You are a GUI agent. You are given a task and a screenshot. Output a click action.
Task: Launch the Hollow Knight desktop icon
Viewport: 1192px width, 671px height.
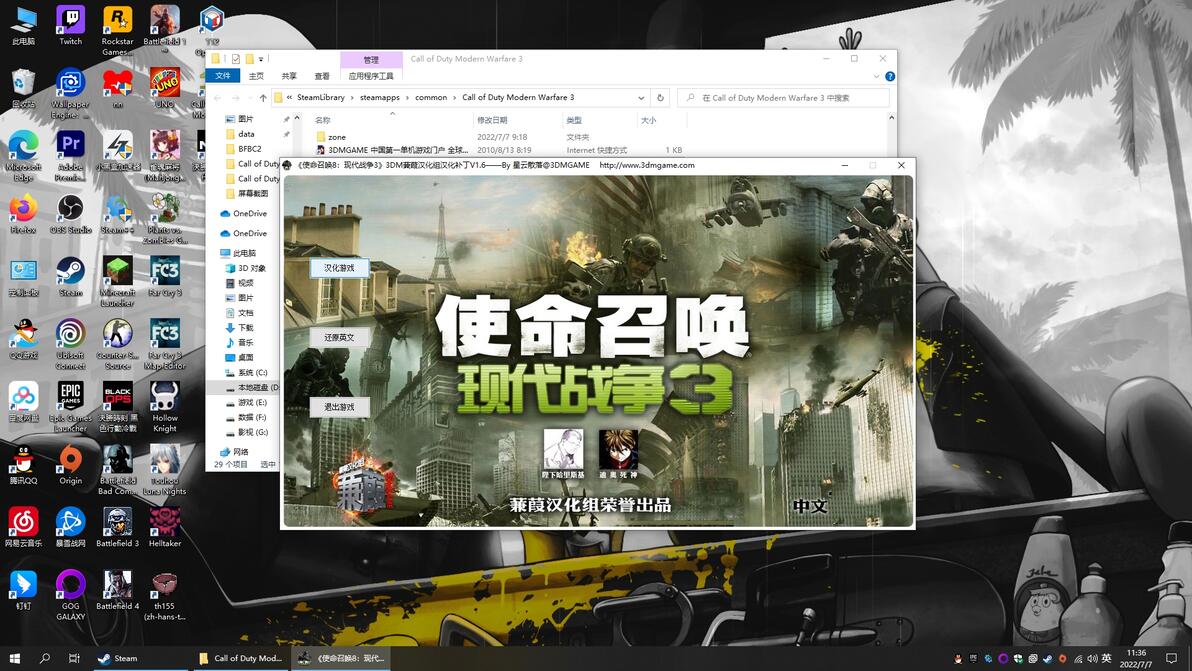point(165,407)
